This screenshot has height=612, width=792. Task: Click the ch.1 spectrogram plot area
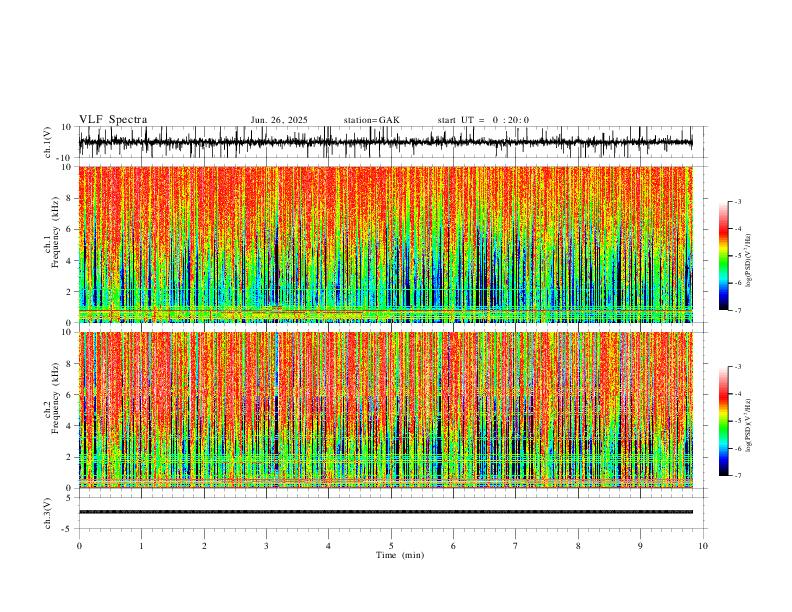(385, 244)
